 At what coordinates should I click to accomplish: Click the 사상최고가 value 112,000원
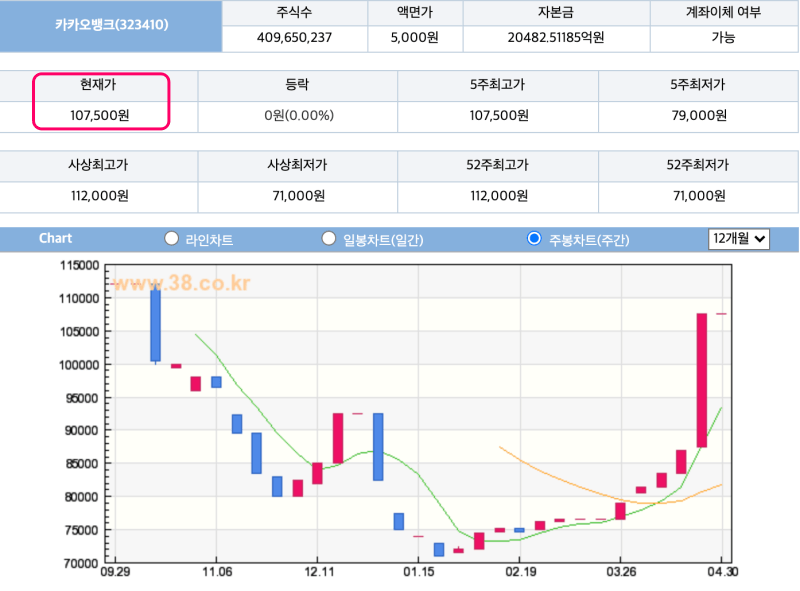[x=99, y=196]
